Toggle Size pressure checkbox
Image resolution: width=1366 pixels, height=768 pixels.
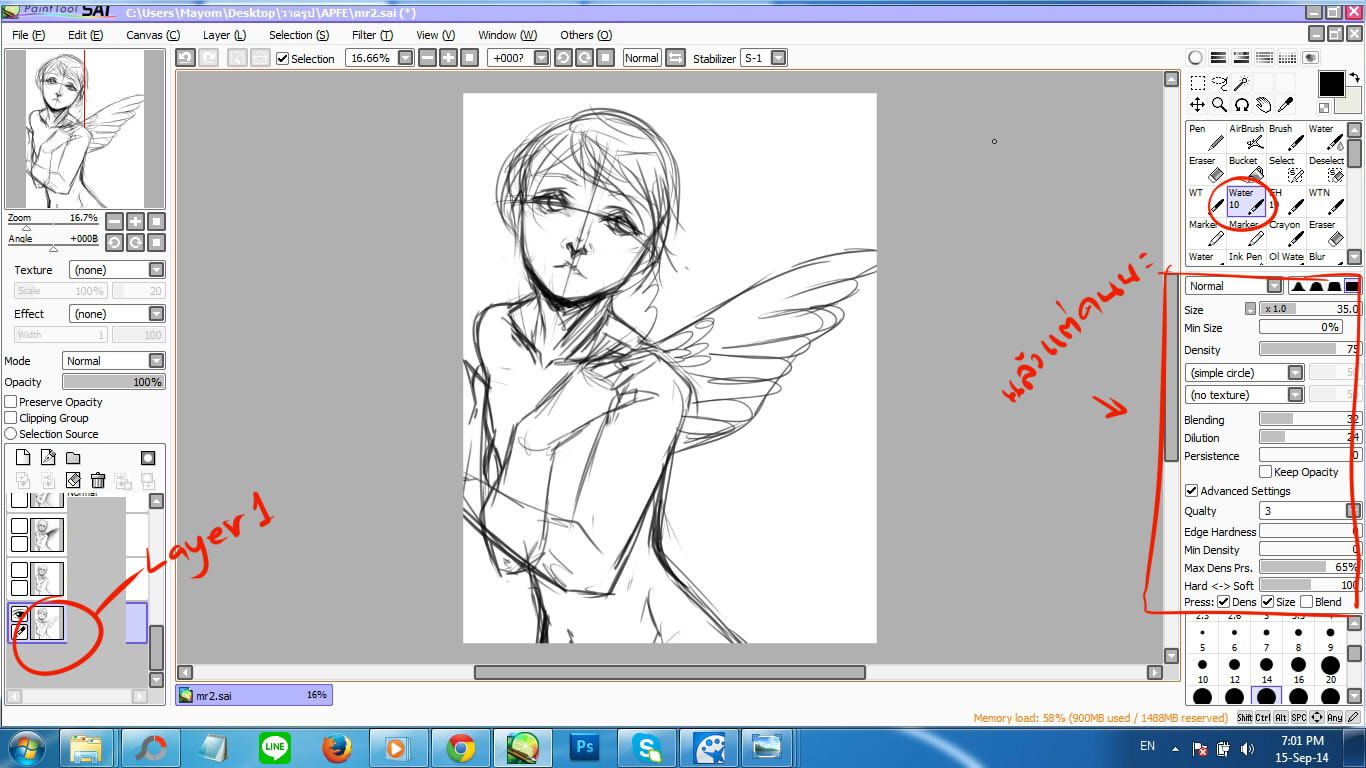(1267, 602)
